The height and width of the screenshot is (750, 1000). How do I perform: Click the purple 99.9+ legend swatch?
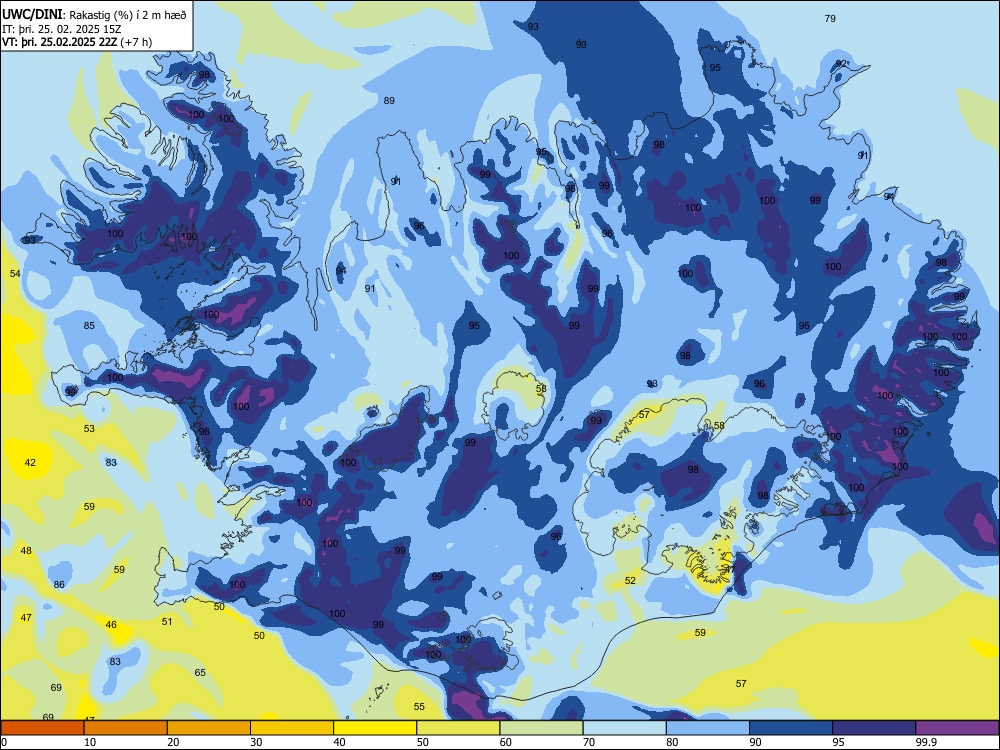pyautogui.click(x=957, y=728)
